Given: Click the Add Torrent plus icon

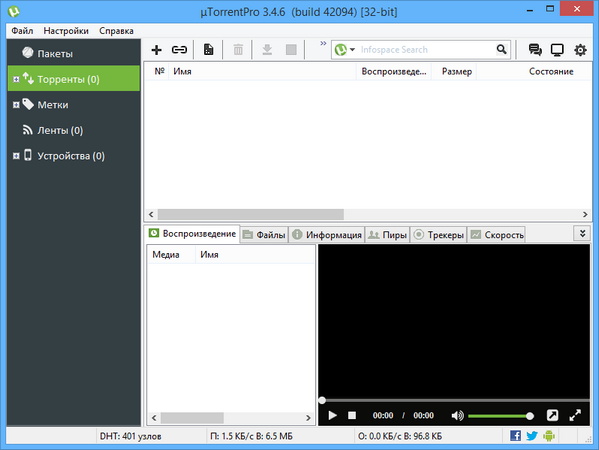Looking at the screenshot, I should 156,50.
